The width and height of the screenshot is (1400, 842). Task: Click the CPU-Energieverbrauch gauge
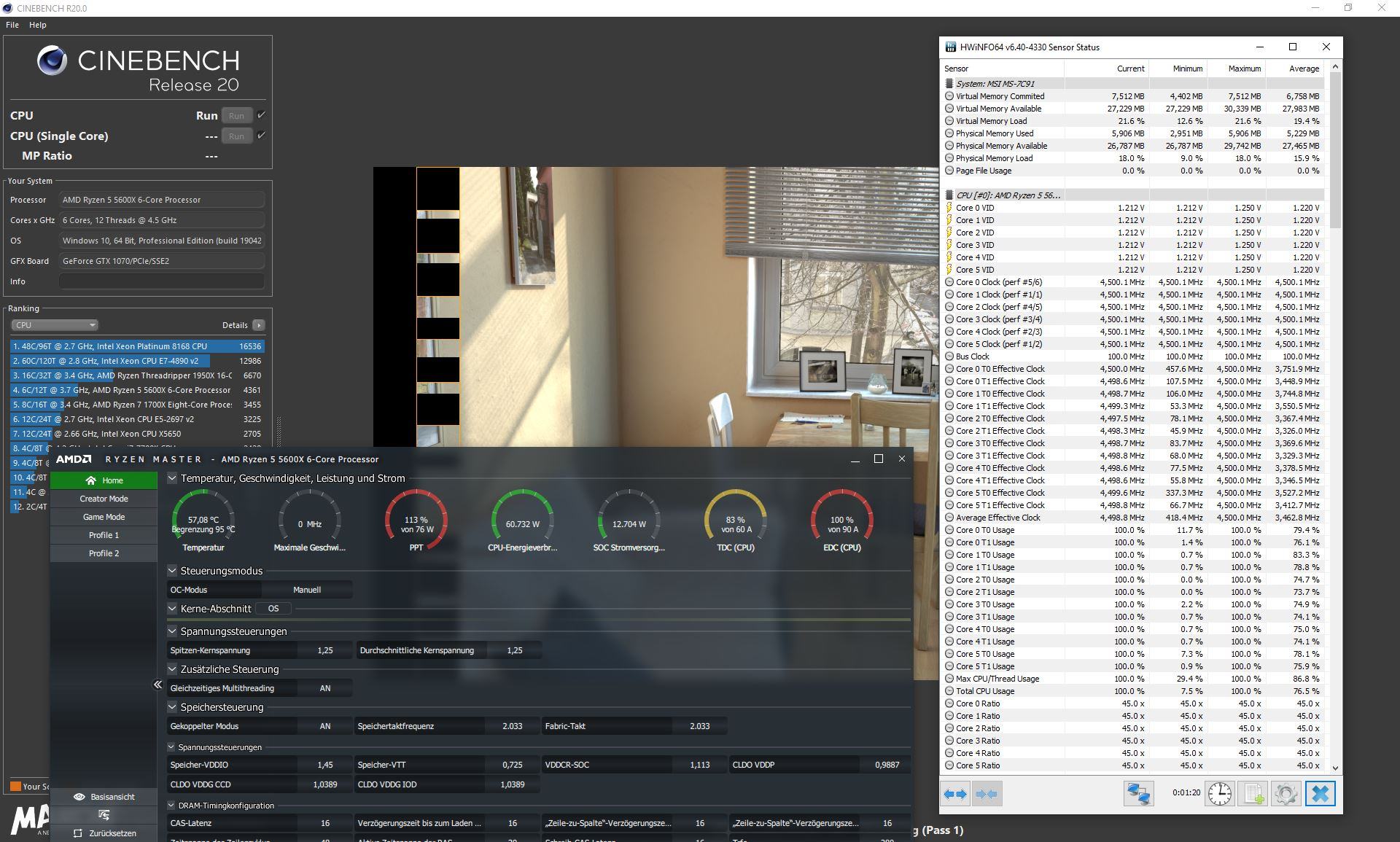click(x=523, y=521)
